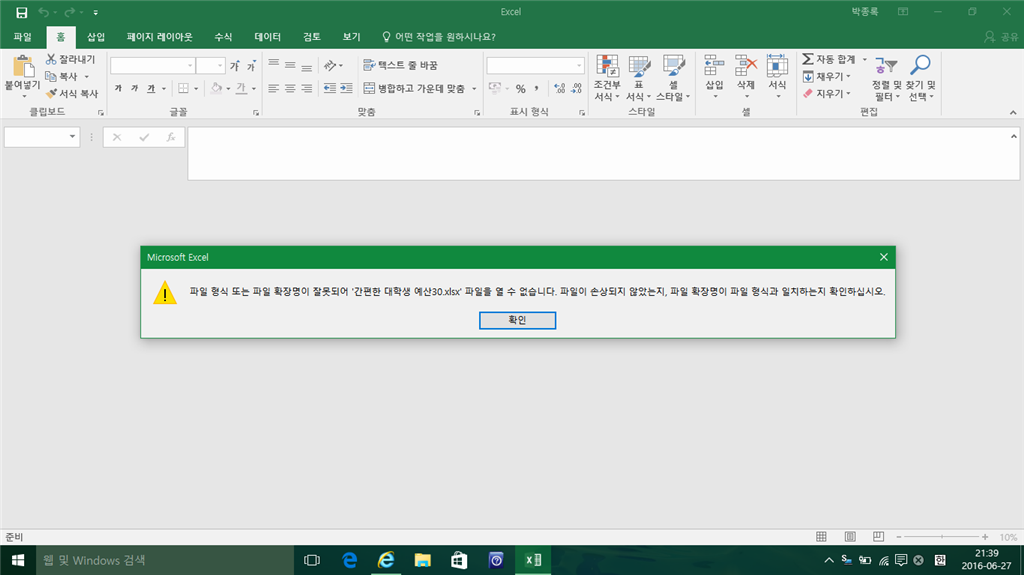Click the increase indent icon
The height and width of the screenshot is (575, 1024).
tap(346, 88)
